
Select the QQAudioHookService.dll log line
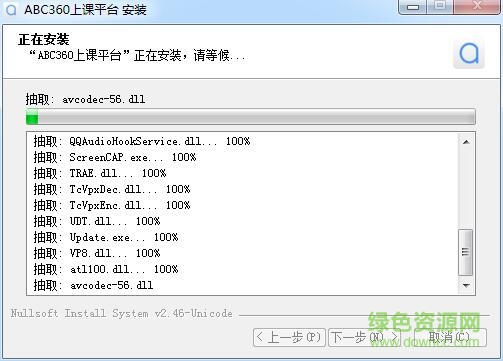point(142,141)
